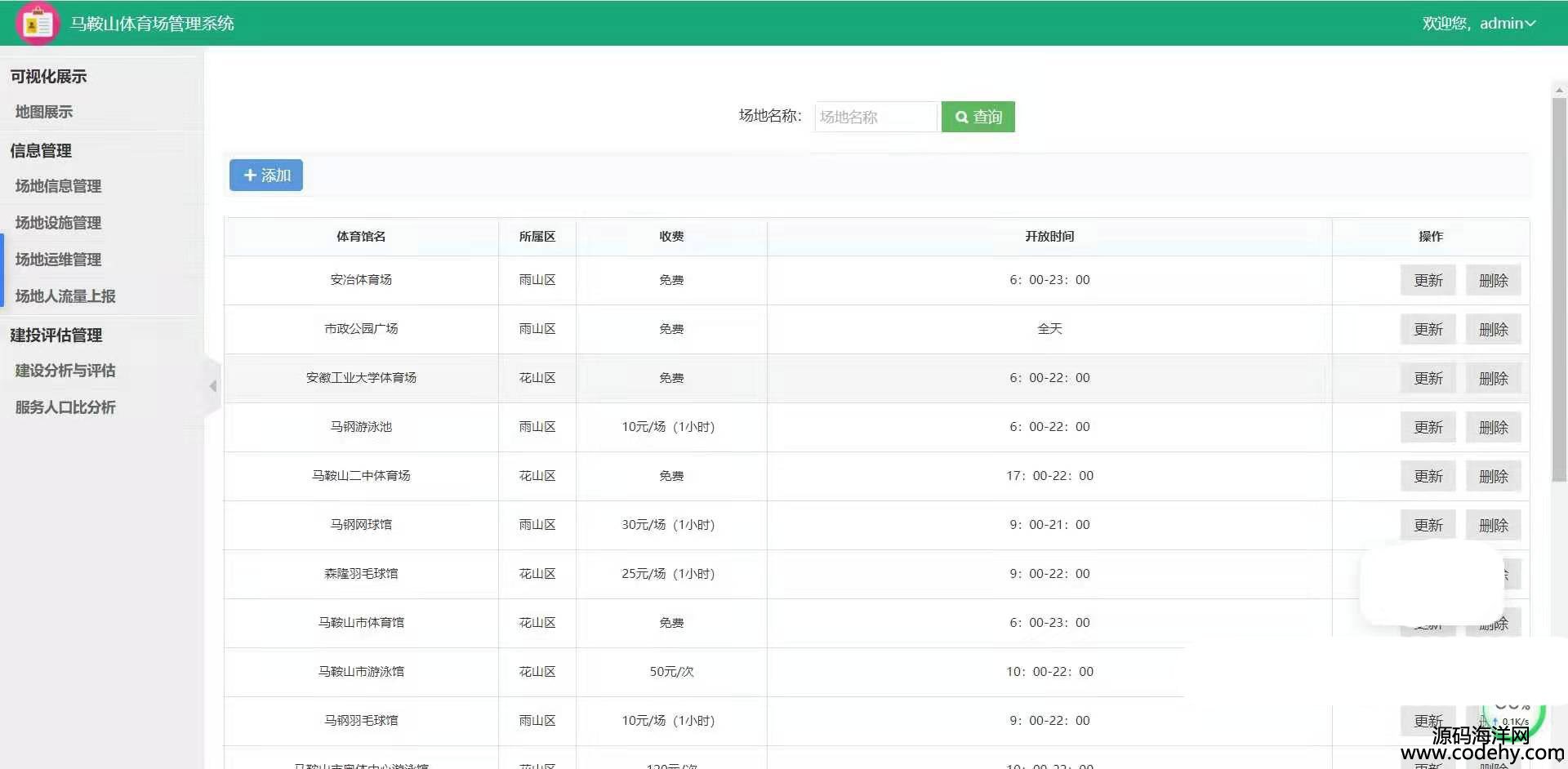1568x769 pixels.
Task: Update the 安徽工业大学体育场 row
Action: pyautogui.click(x=1428, y=379)
